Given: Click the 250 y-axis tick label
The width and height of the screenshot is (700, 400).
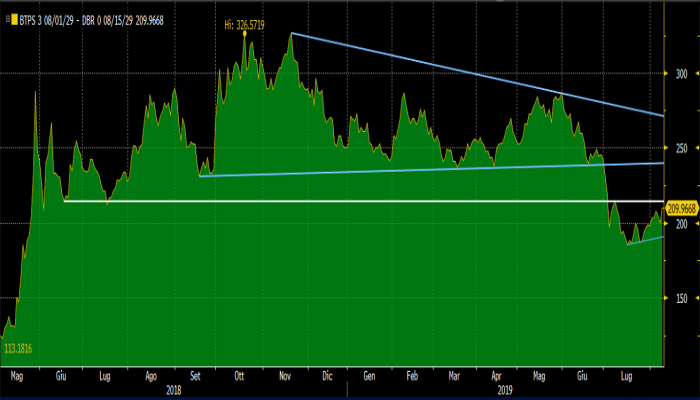Looking at the screenshot, I should pyautogui.click(x=681, y=148).
